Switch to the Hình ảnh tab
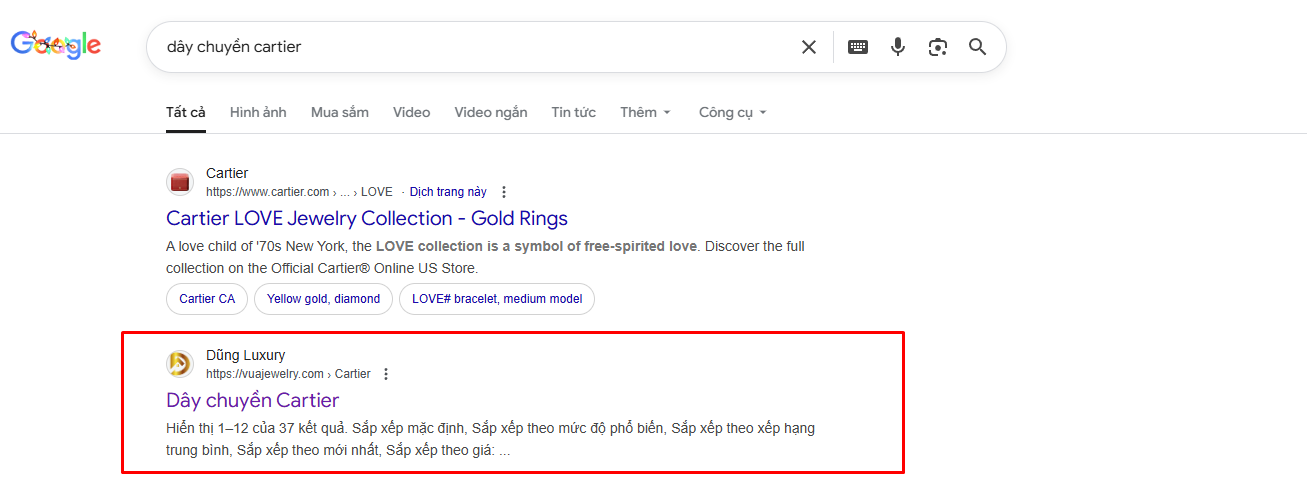Viewport: 1307px width, 492px height. coord(258,112)
